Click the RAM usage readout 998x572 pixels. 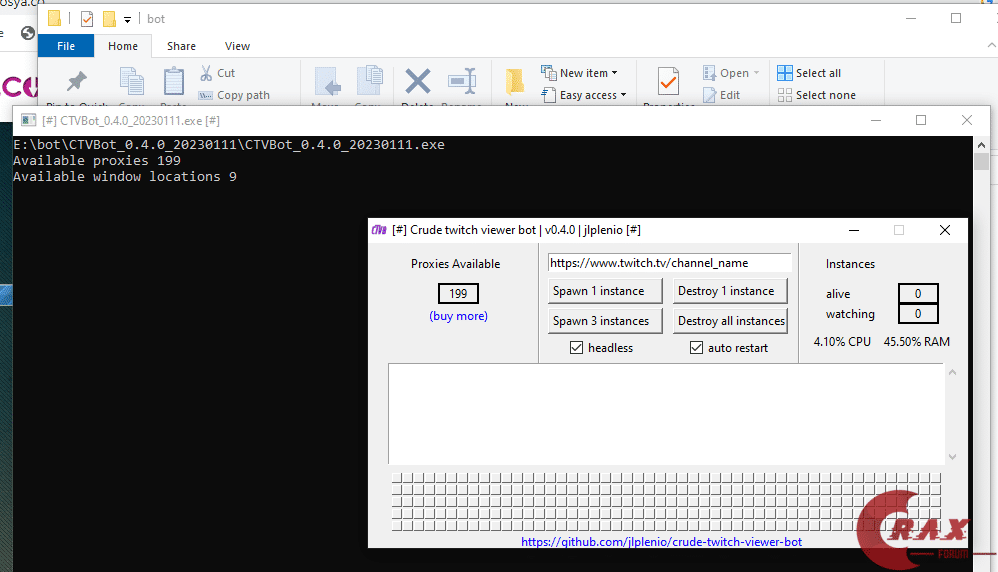[x=917, y=342]
